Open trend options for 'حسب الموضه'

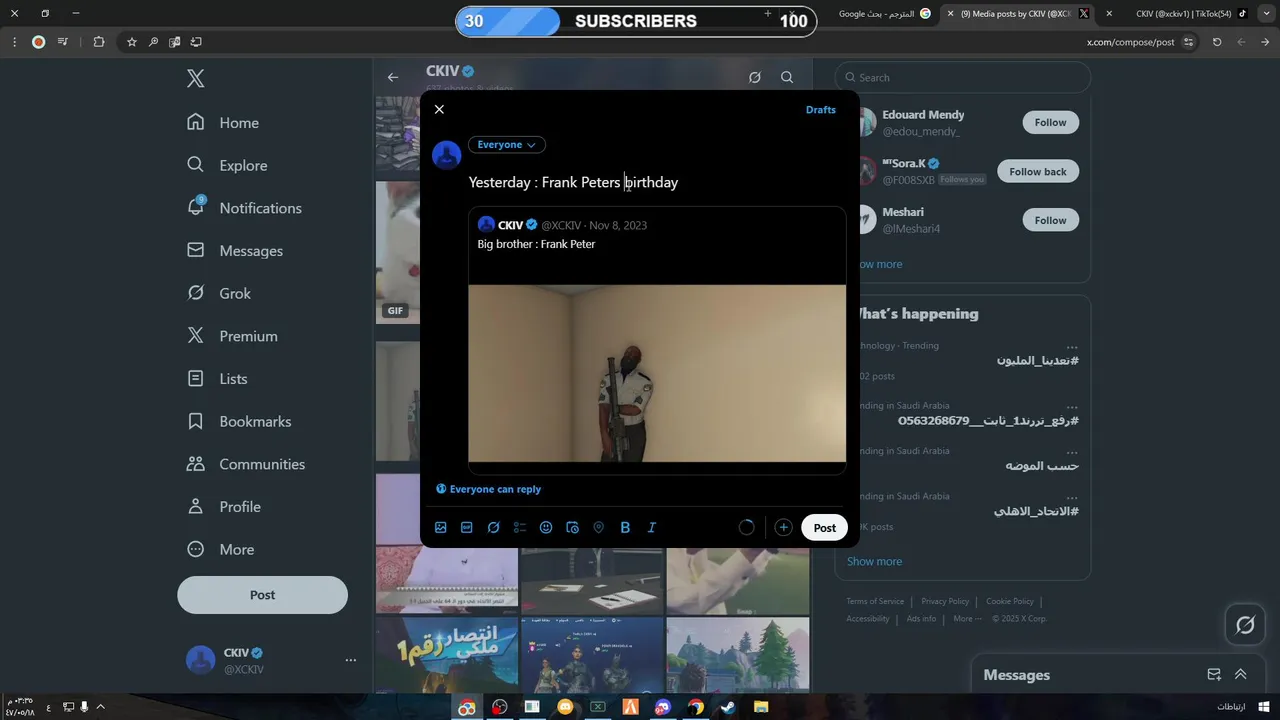[1072, 451]
